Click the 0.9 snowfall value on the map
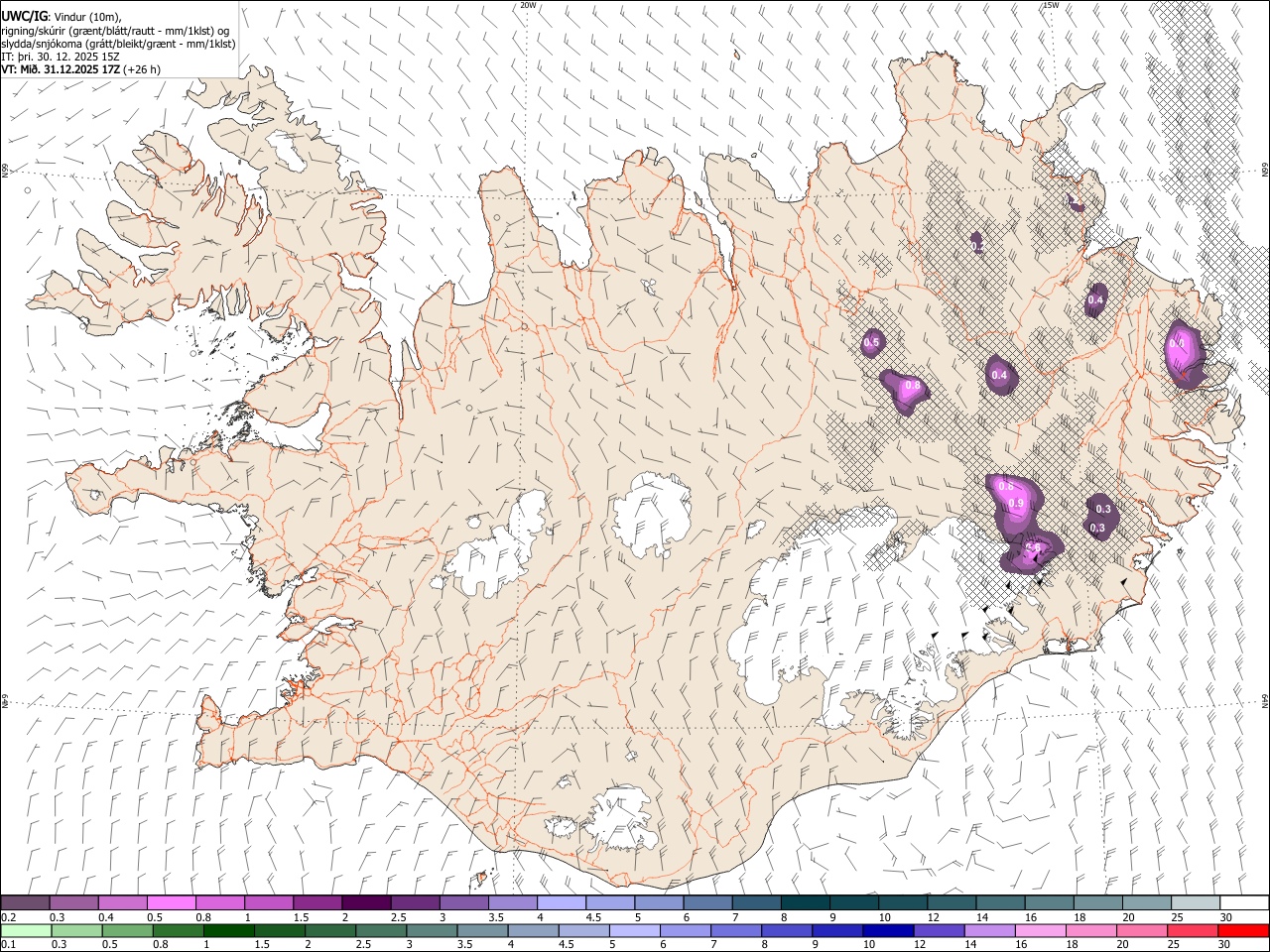 [1016, 504]
